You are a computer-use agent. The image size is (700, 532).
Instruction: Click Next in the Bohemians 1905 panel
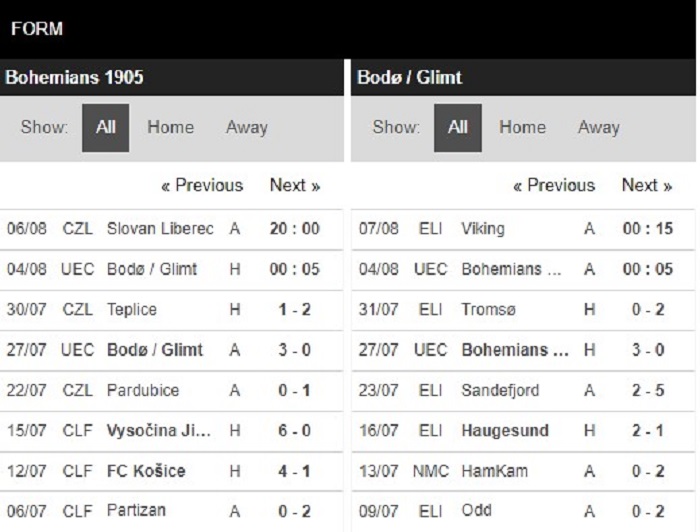295,185
